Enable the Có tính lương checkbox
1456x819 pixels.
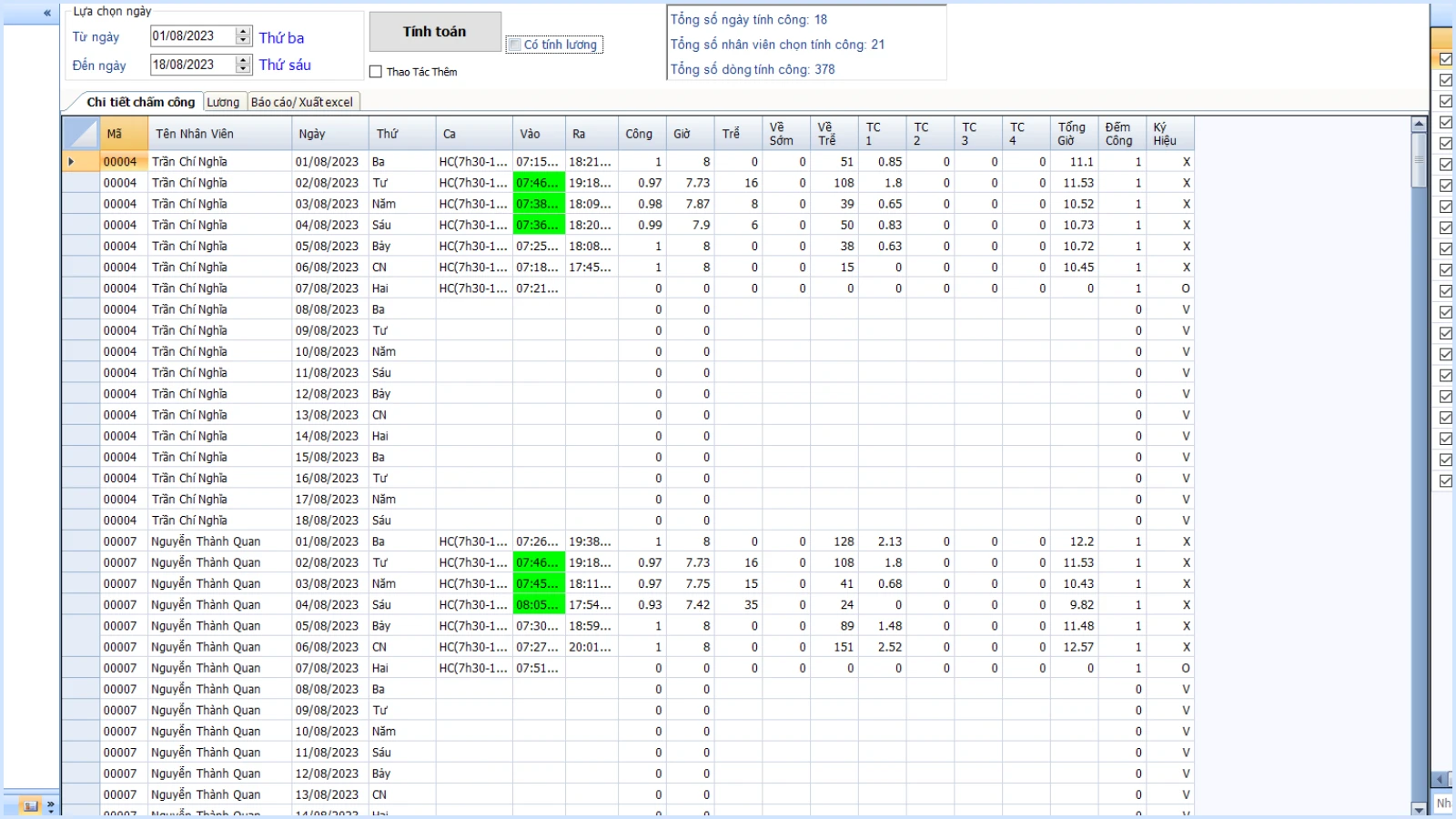(515, 45)
